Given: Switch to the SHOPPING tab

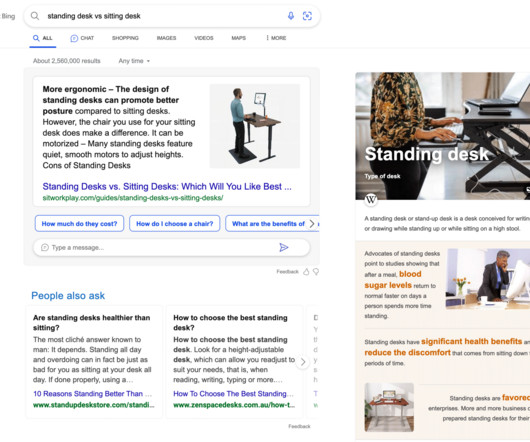Looking at the screenshot, I should (x=125, y=38).
